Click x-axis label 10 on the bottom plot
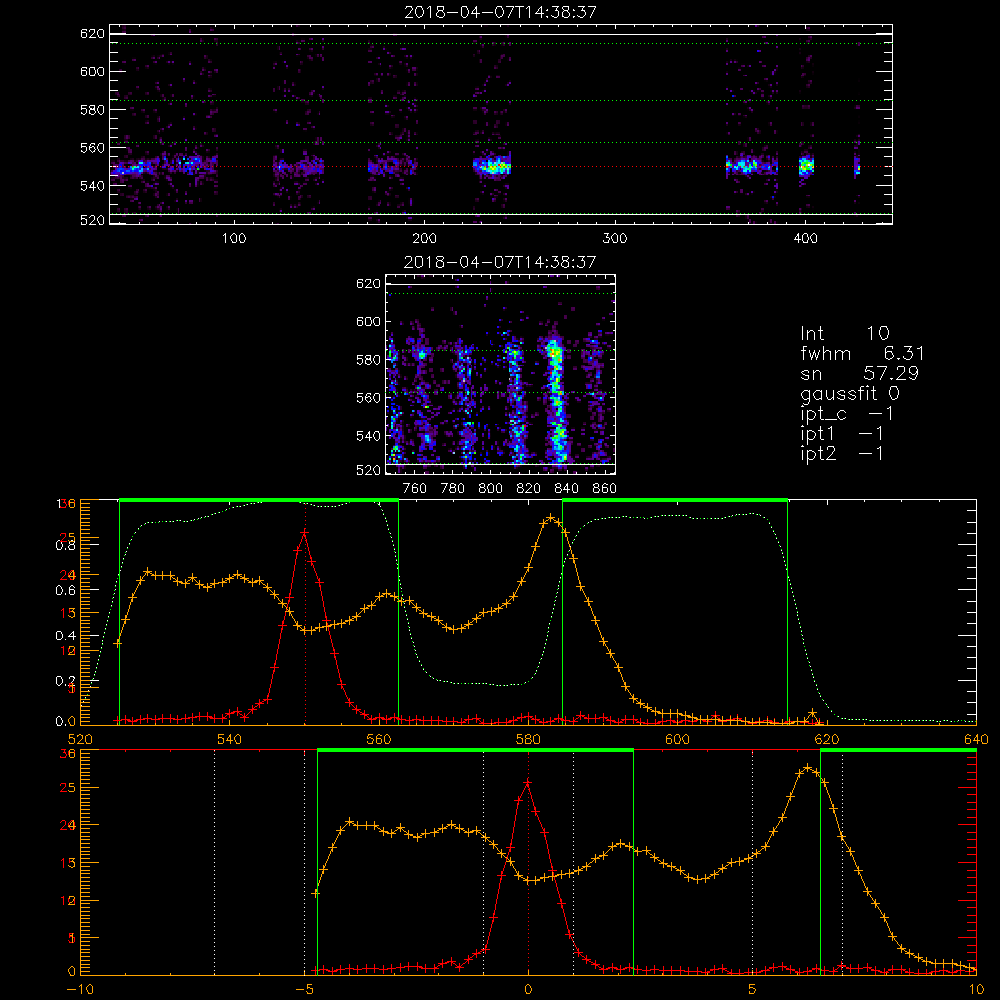 coord(976,990)
